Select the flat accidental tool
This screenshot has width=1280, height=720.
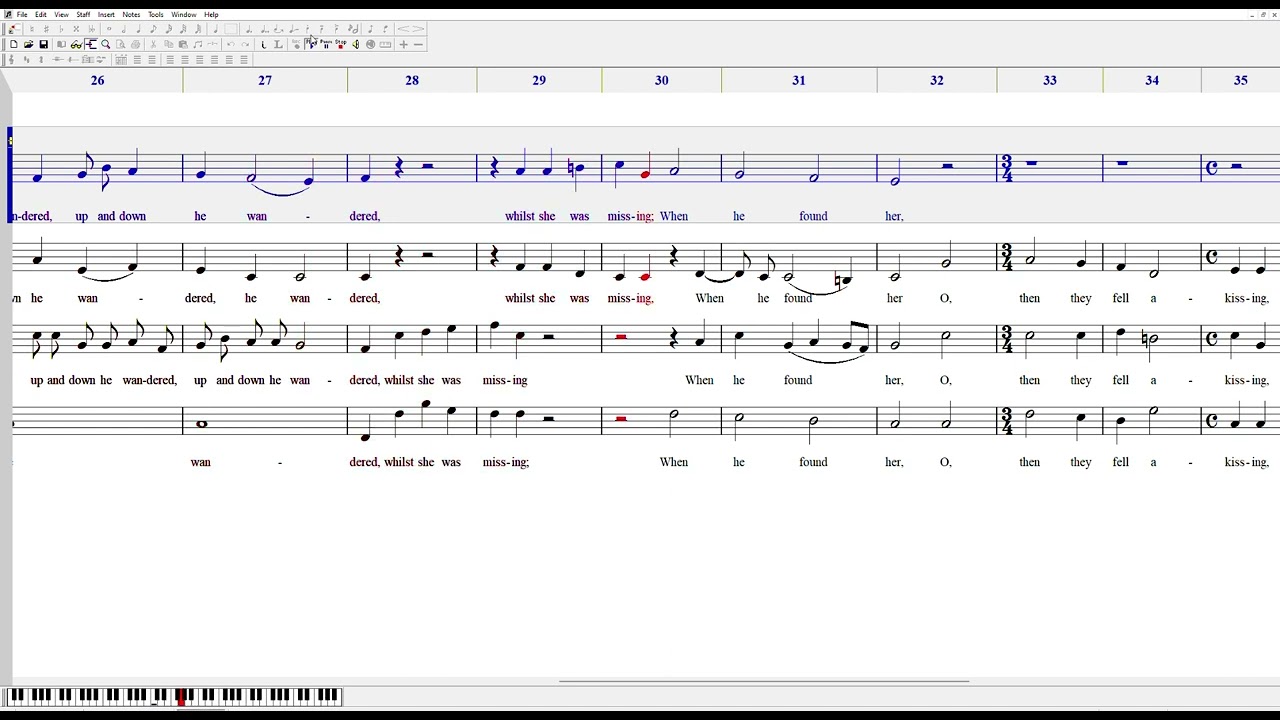point(61,29)
